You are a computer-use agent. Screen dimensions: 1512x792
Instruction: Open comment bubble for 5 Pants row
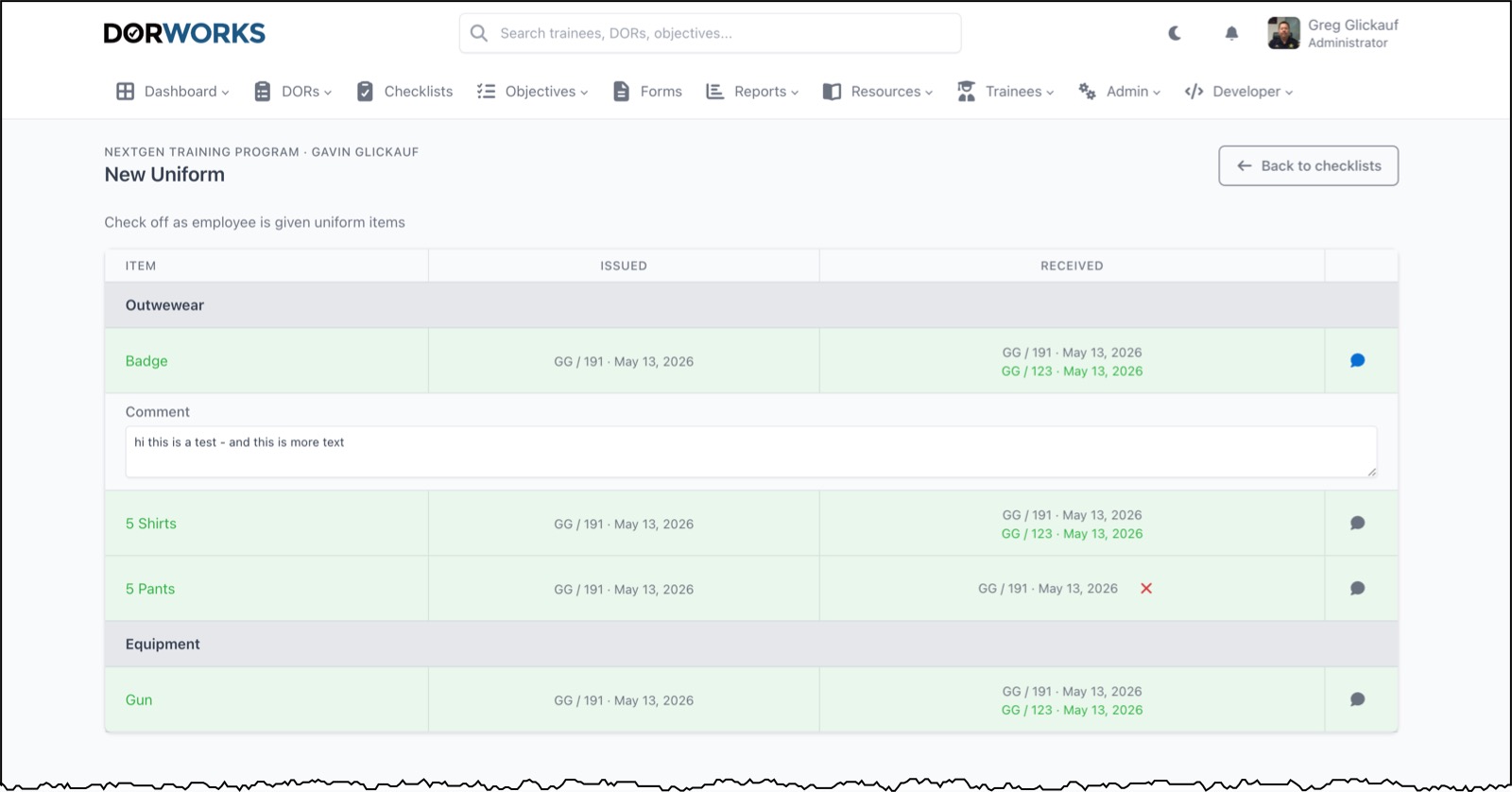click(1358, 588)
